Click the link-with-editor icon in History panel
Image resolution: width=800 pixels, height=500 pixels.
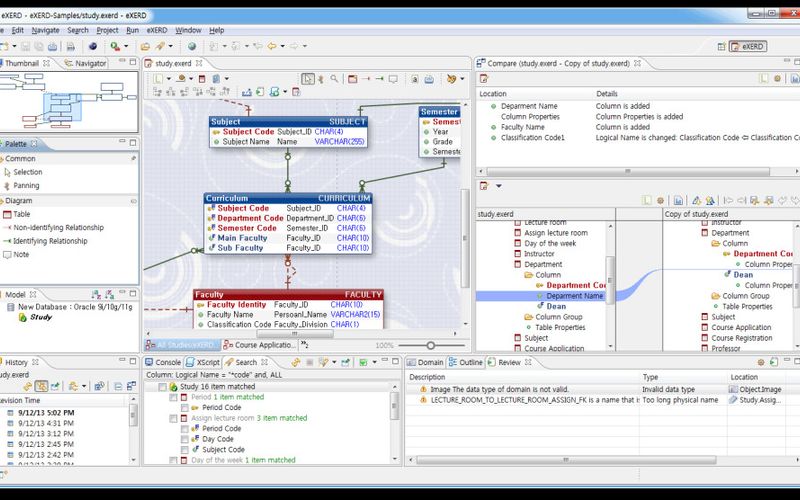pos(28,386)
